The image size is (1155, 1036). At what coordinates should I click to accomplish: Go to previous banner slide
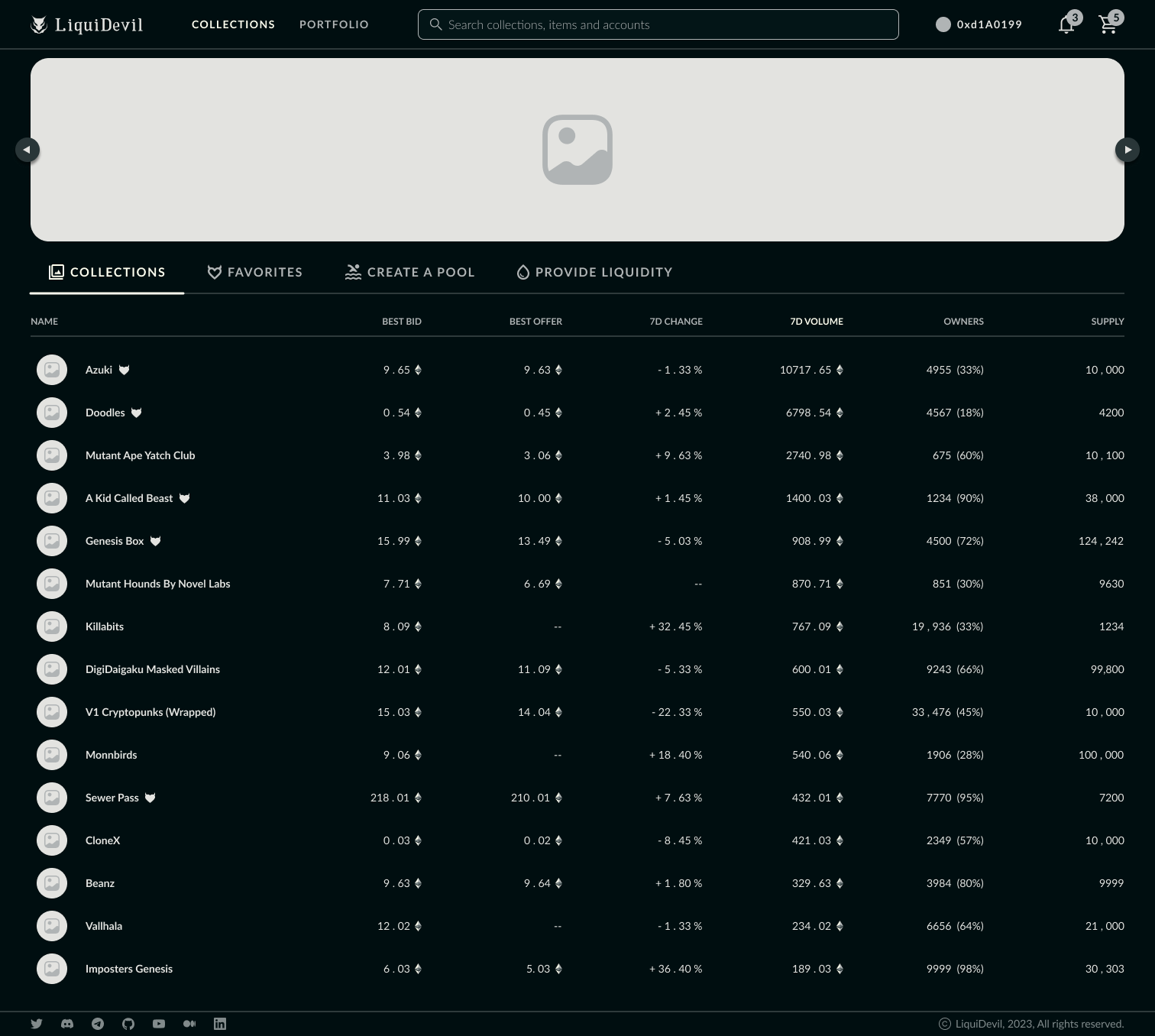(27, 150)
